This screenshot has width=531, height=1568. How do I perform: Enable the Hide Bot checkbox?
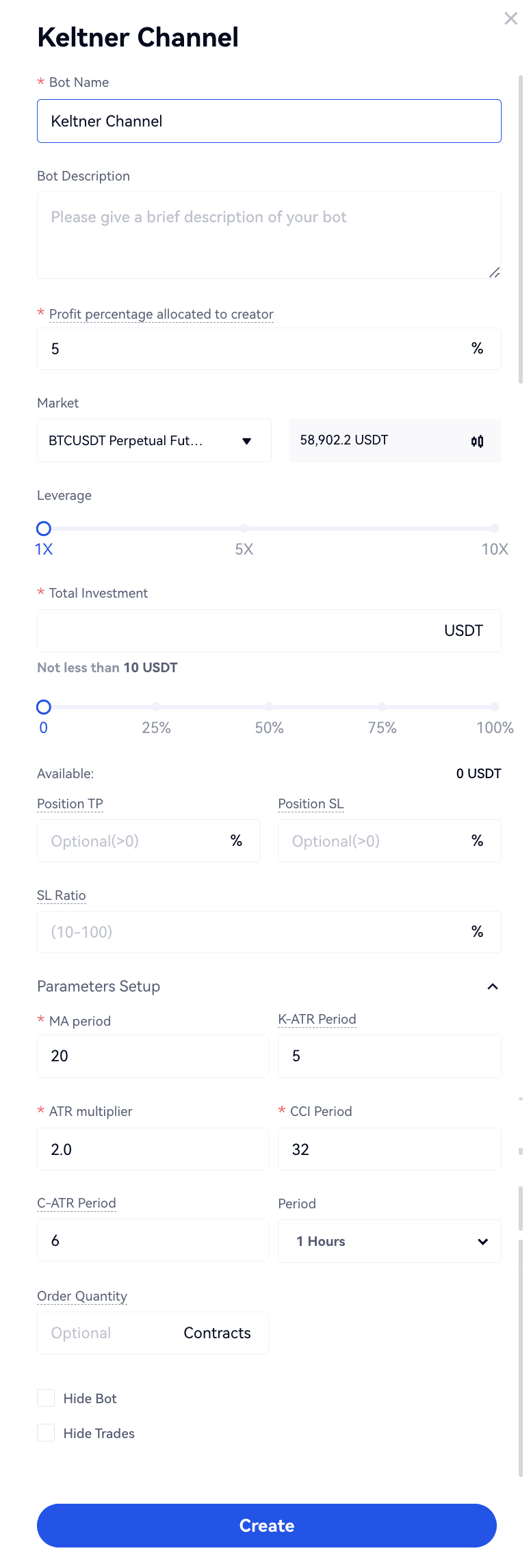[46, 1398]
